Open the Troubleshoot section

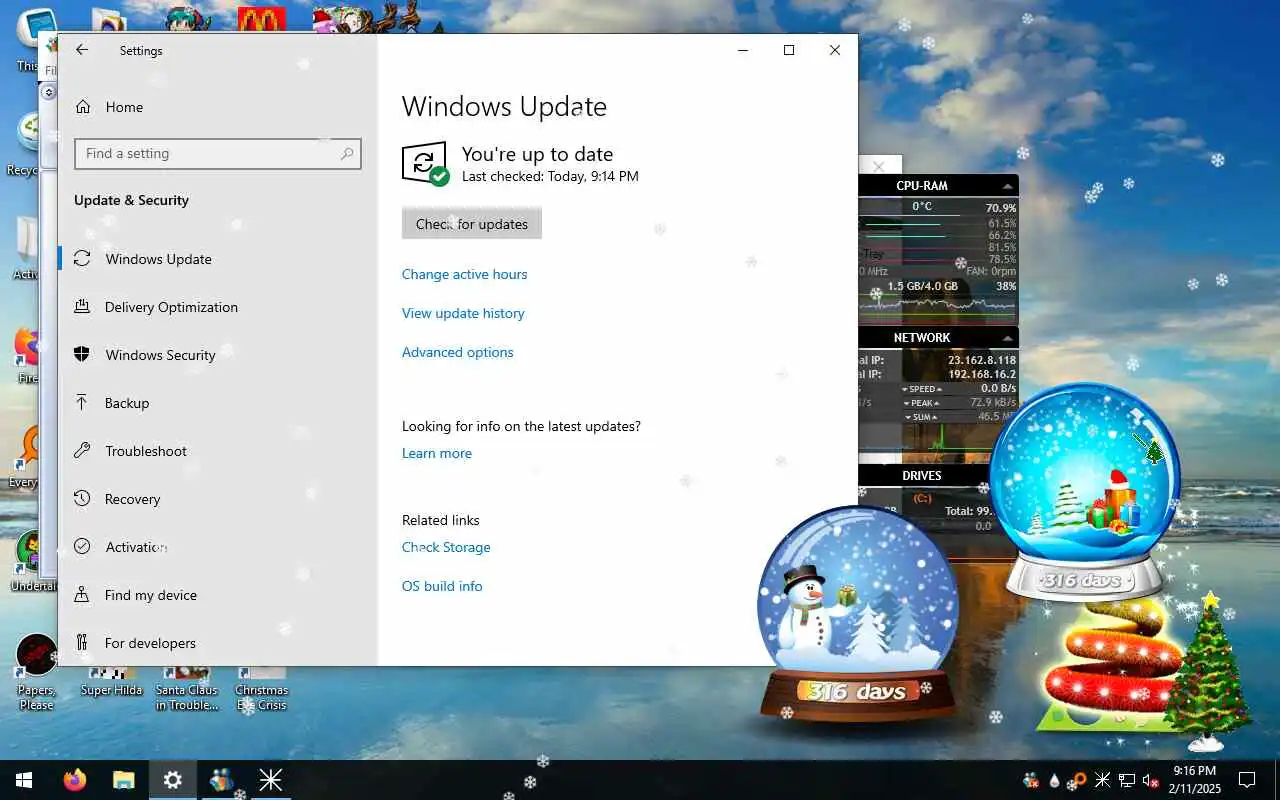pyautogui.click(x=146, y=451)
